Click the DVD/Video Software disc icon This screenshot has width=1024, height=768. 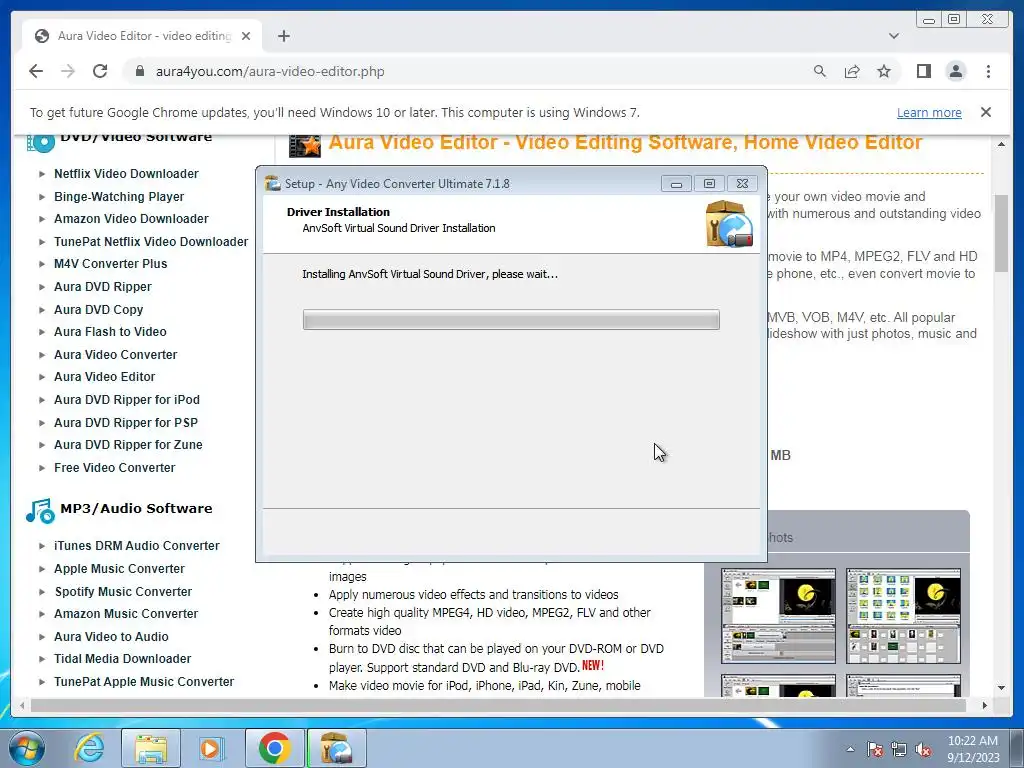[40, 142]
